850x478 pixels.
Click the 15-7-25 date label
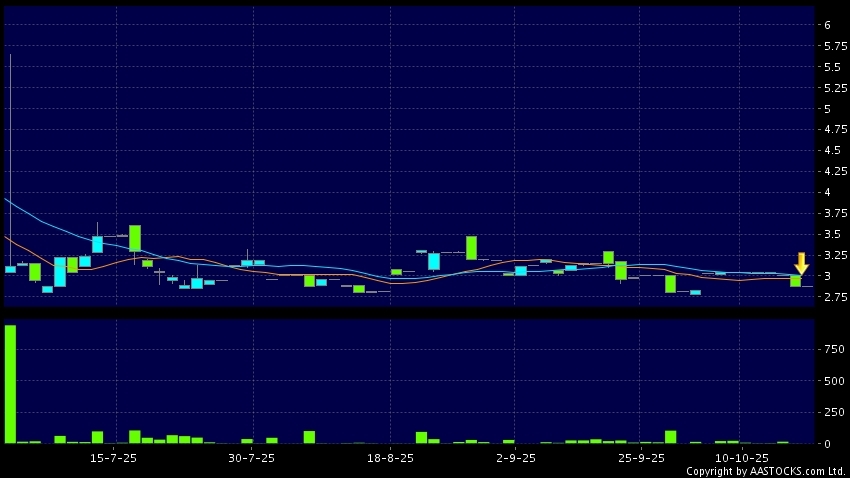click(113, 458)
